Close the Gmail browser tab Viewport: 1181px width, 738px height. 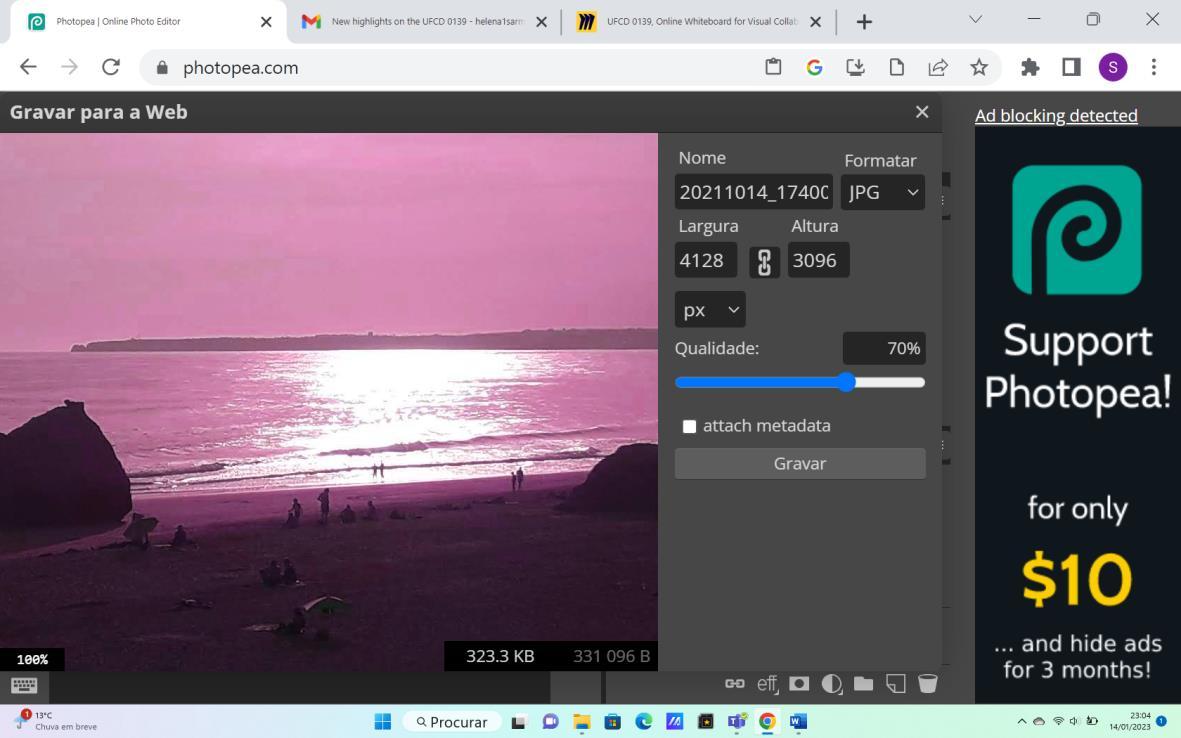(x=542, y=23)
